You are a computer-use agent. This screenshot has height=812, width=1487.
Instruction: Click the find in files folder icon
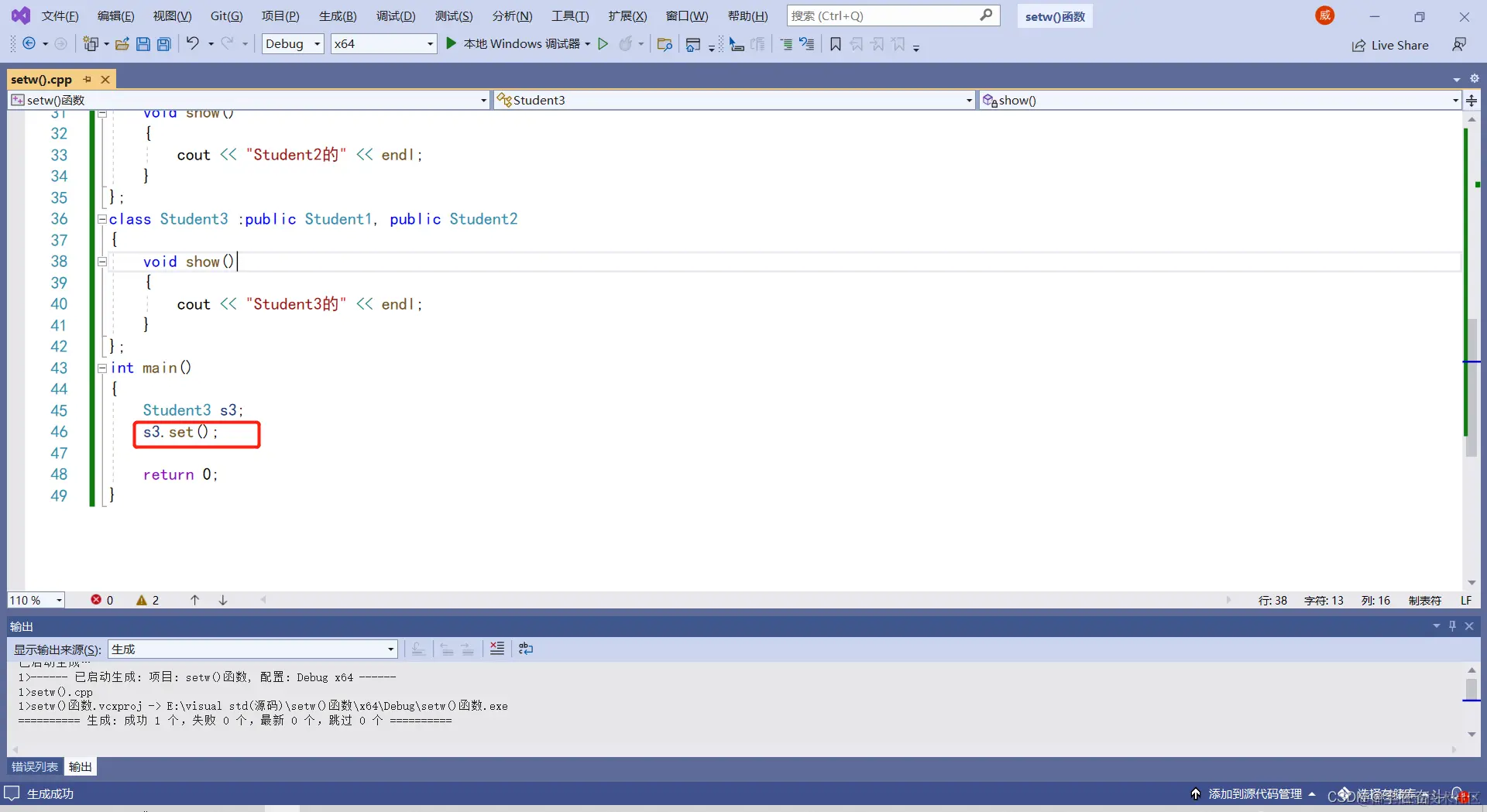(x=665, y=44)
